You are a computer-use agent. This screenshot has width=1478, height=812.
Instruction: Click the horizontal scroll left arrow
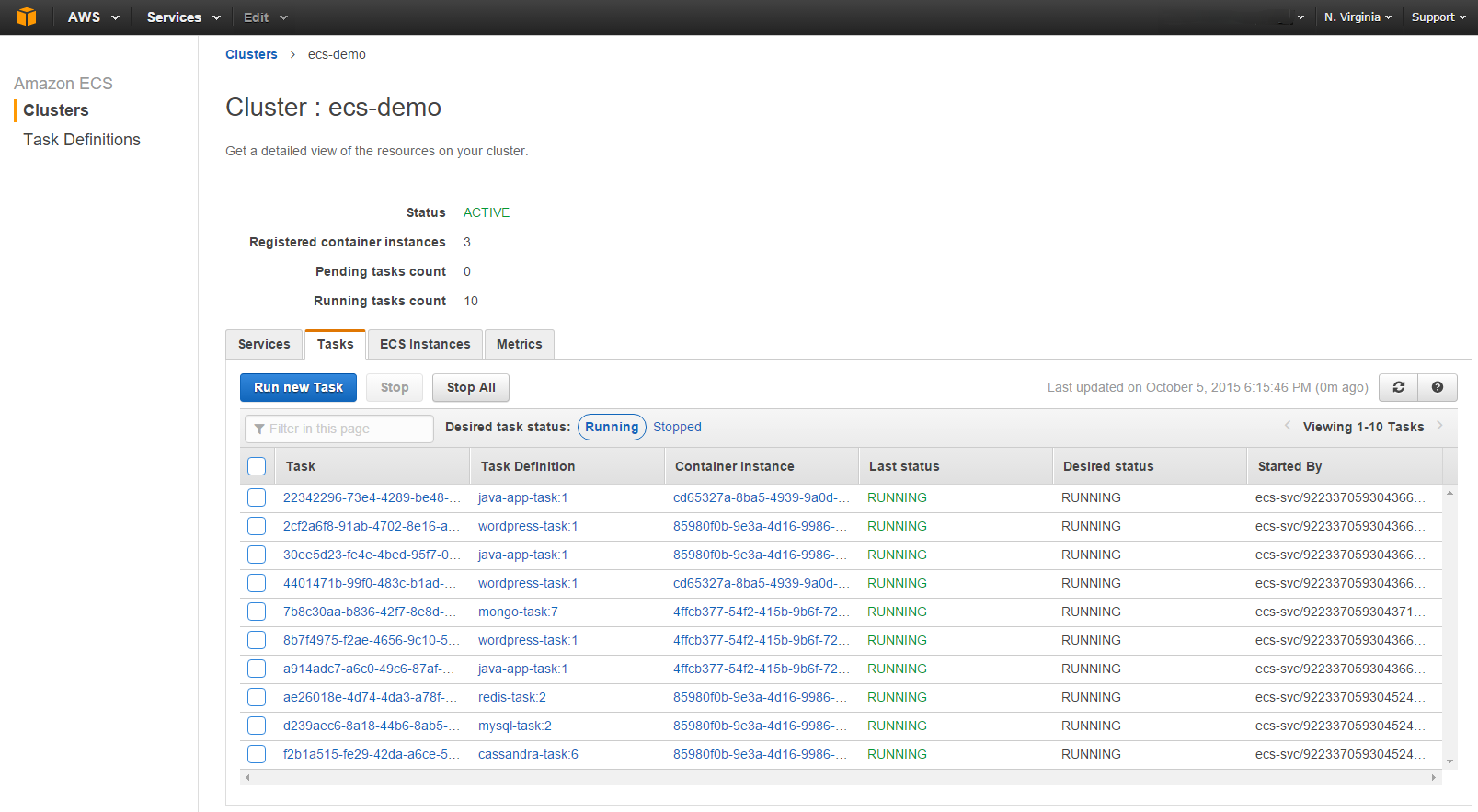[x=247, y=777]
